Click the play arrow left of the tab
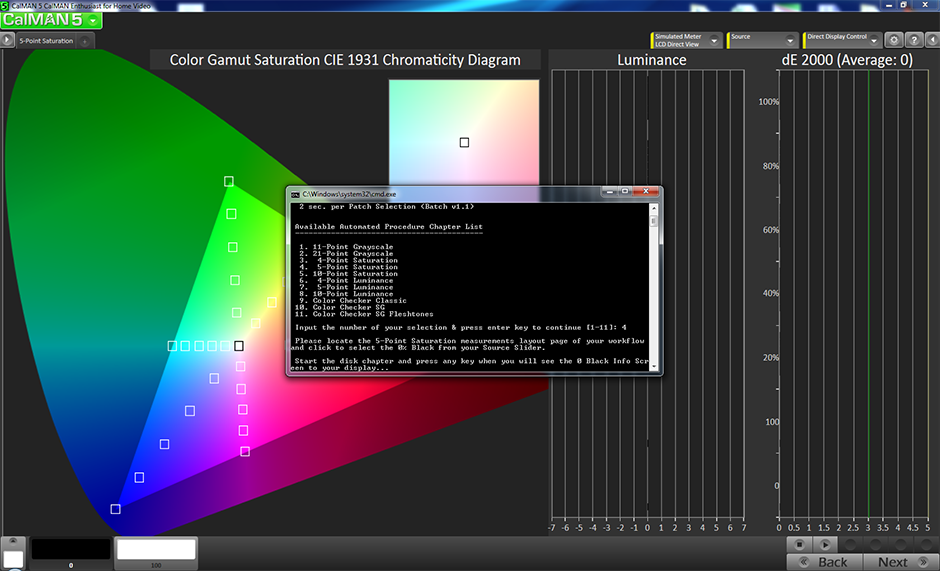The image size is (940, 571). 7,41
